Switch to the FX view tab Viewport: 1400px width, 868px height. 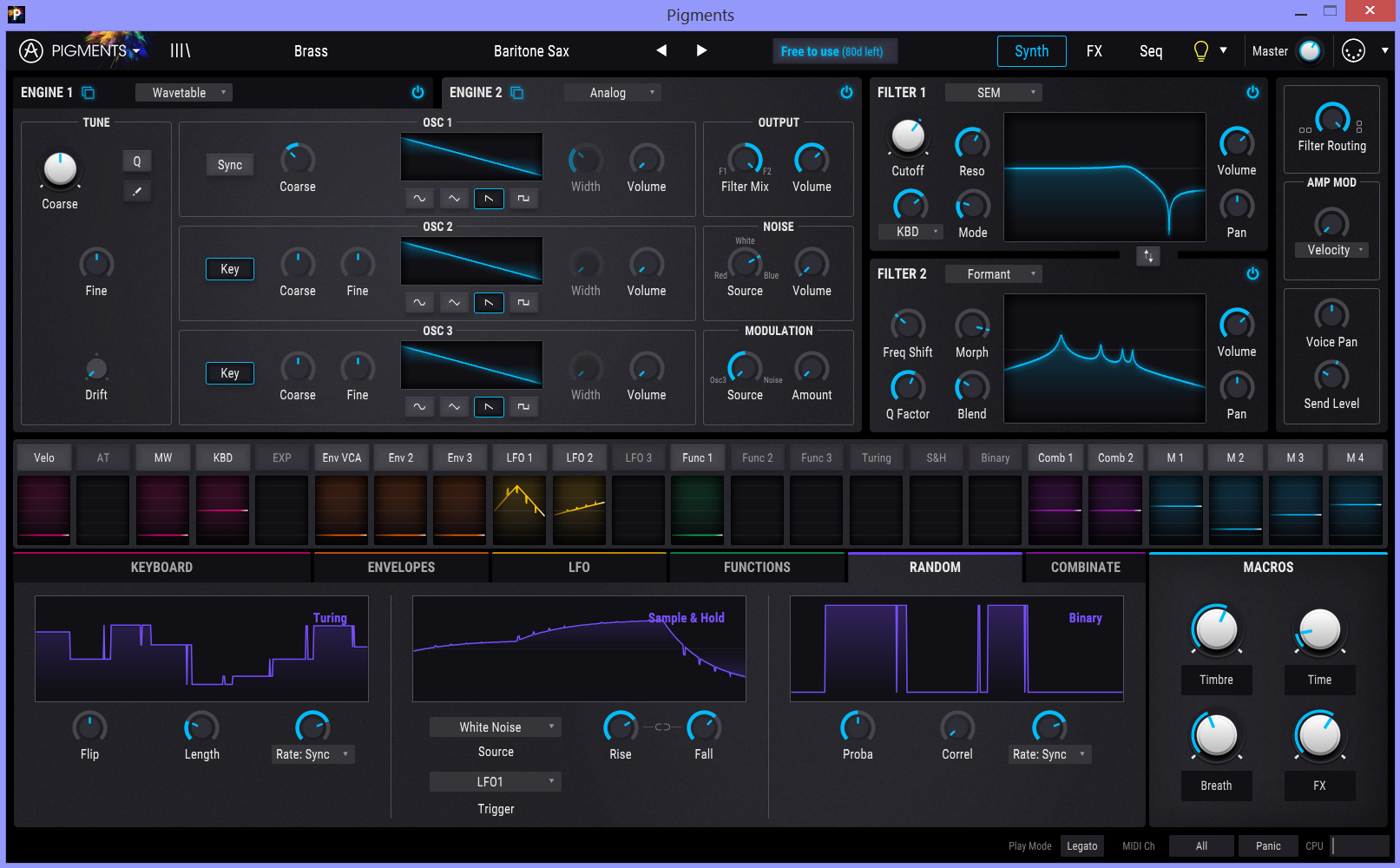tap(1094, 51)
